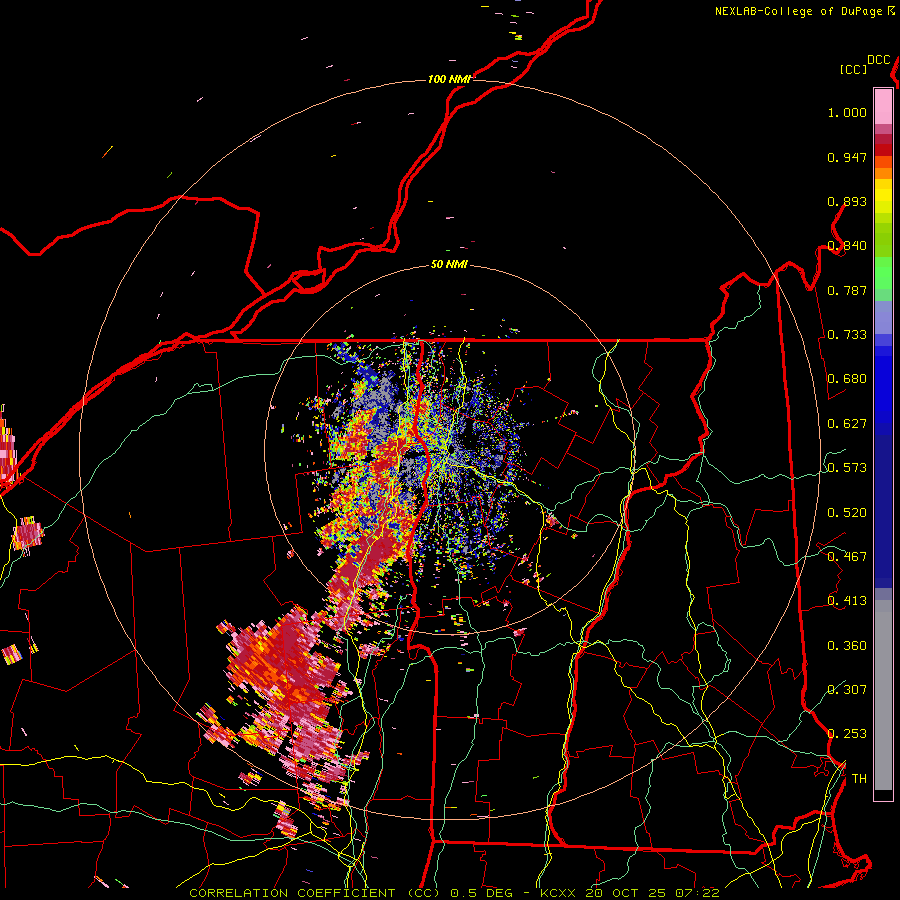
Task: Click the "KCXX" station ID in the caption
Action: pyautogui.click(x=558, y=893)
